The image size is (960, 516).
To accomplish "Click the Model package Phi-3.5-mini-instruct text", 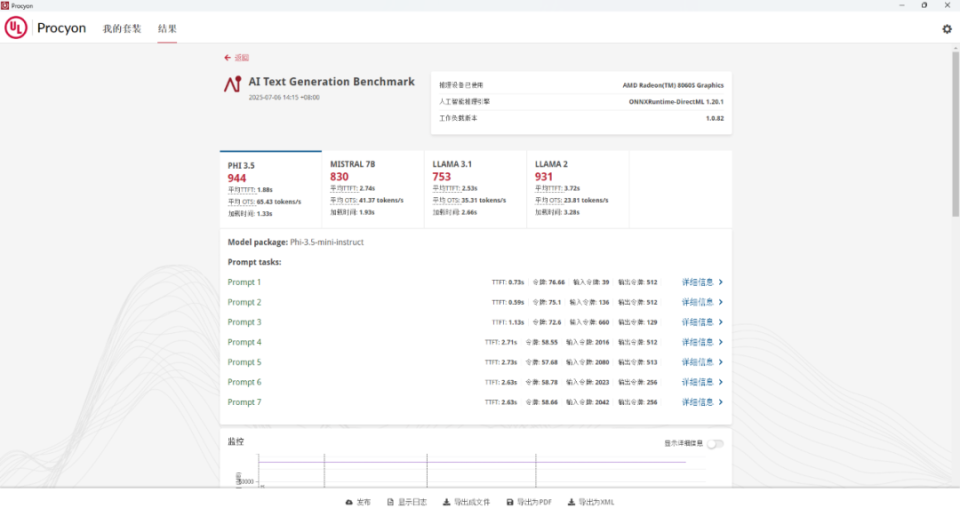I will [x=296, y=242].
